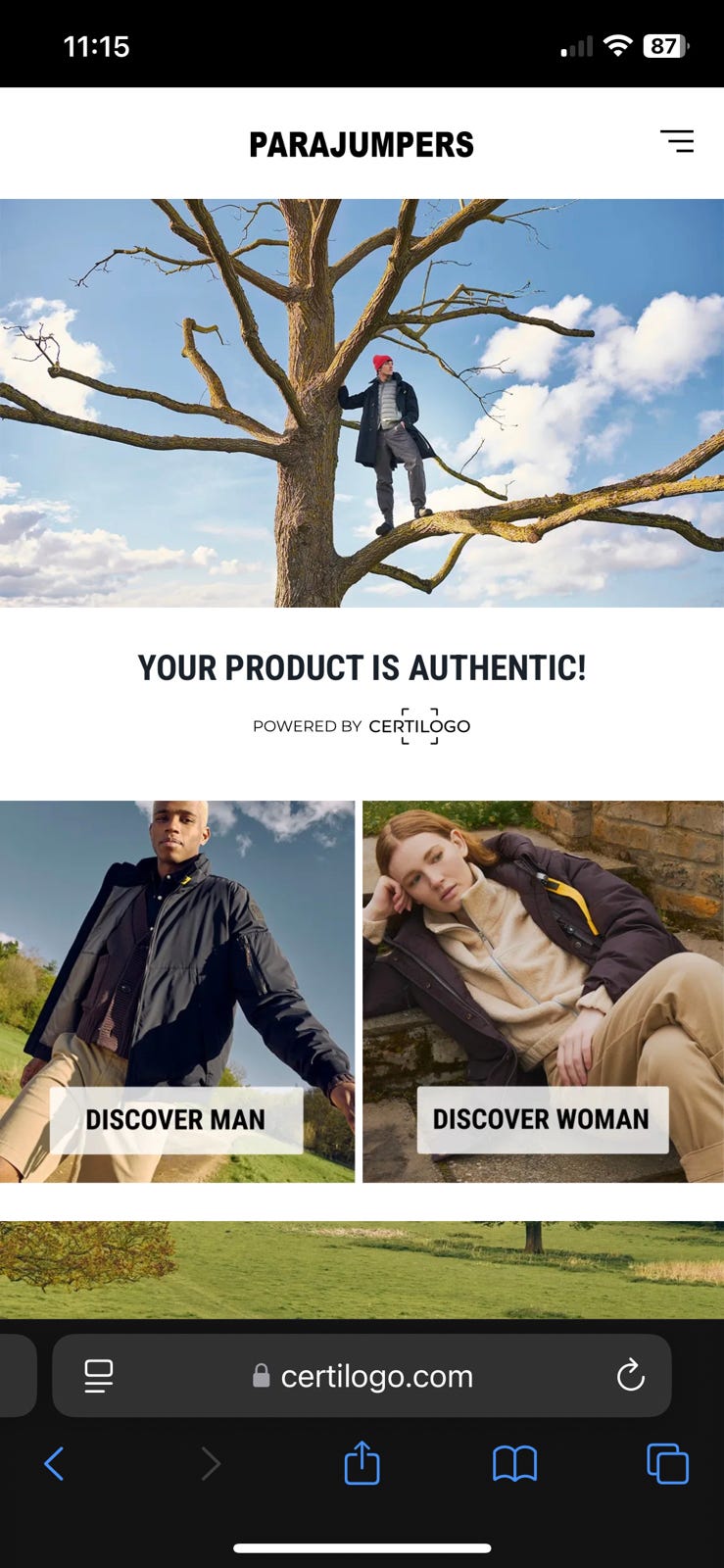724x1568 pixels.
Task: Tap the man in black jacket photo
Action: 177,991
